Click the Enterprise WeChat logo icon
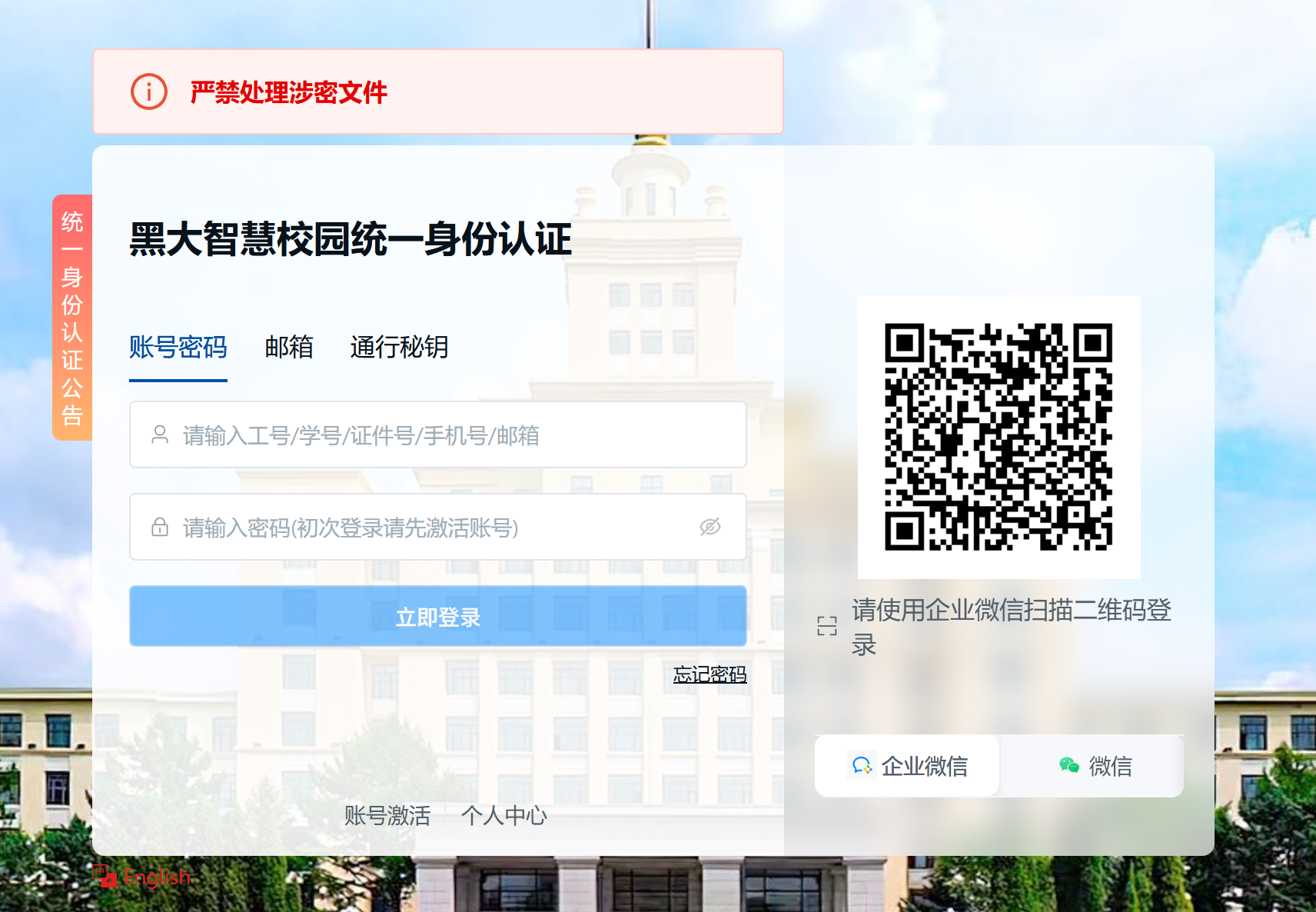 coord(862,766)
